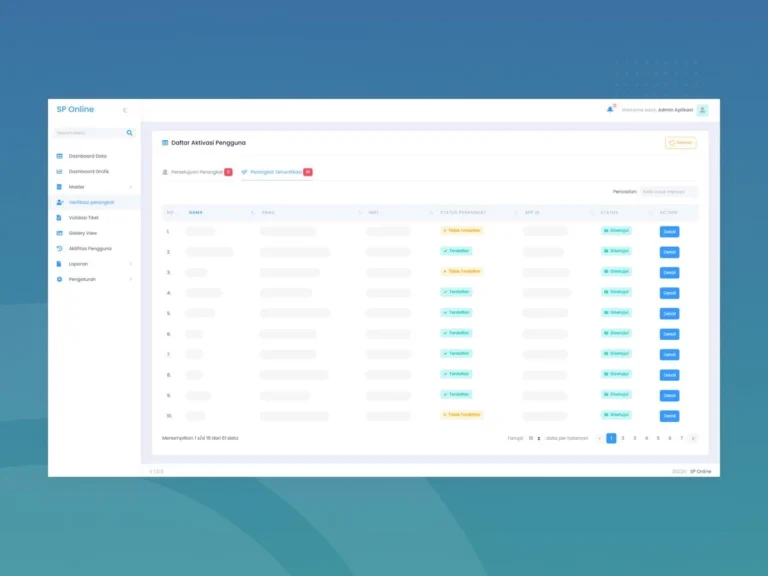Screen dimensions: 768x576
Task: Switch to Persetujuan Perangkat tab
Action: [197, 172]
